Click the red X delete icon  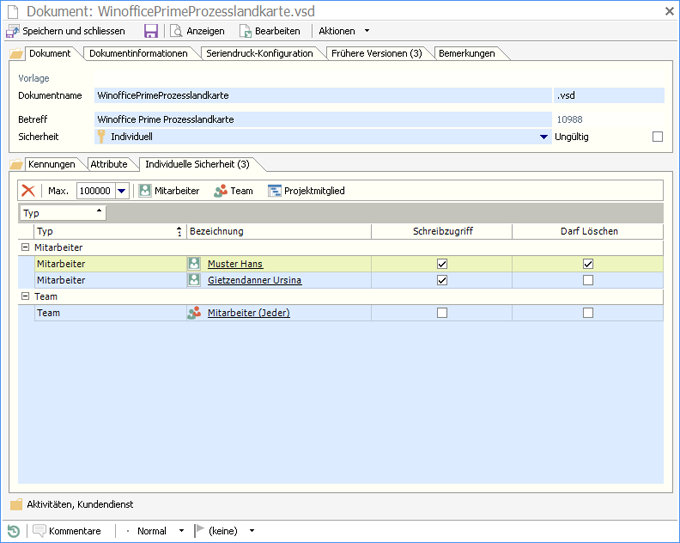[x=28, y=191]
